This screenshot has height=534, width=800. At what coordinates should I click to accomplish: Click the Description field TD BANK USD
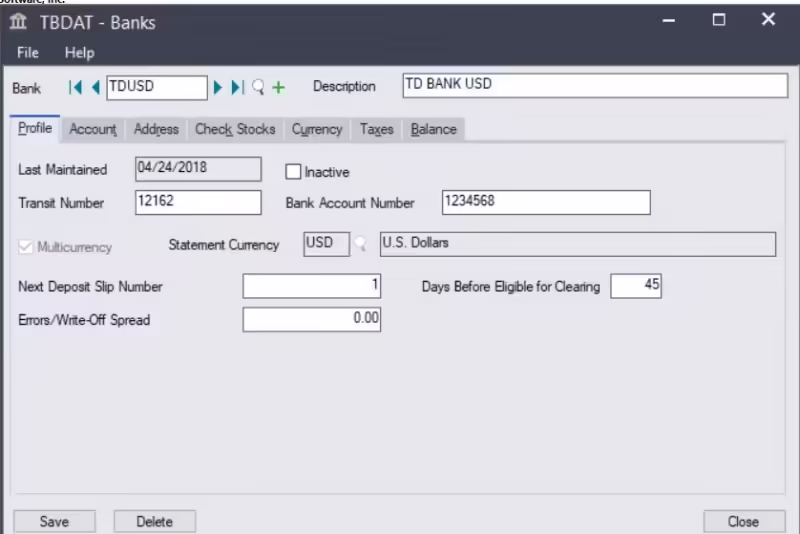(595, 85)
